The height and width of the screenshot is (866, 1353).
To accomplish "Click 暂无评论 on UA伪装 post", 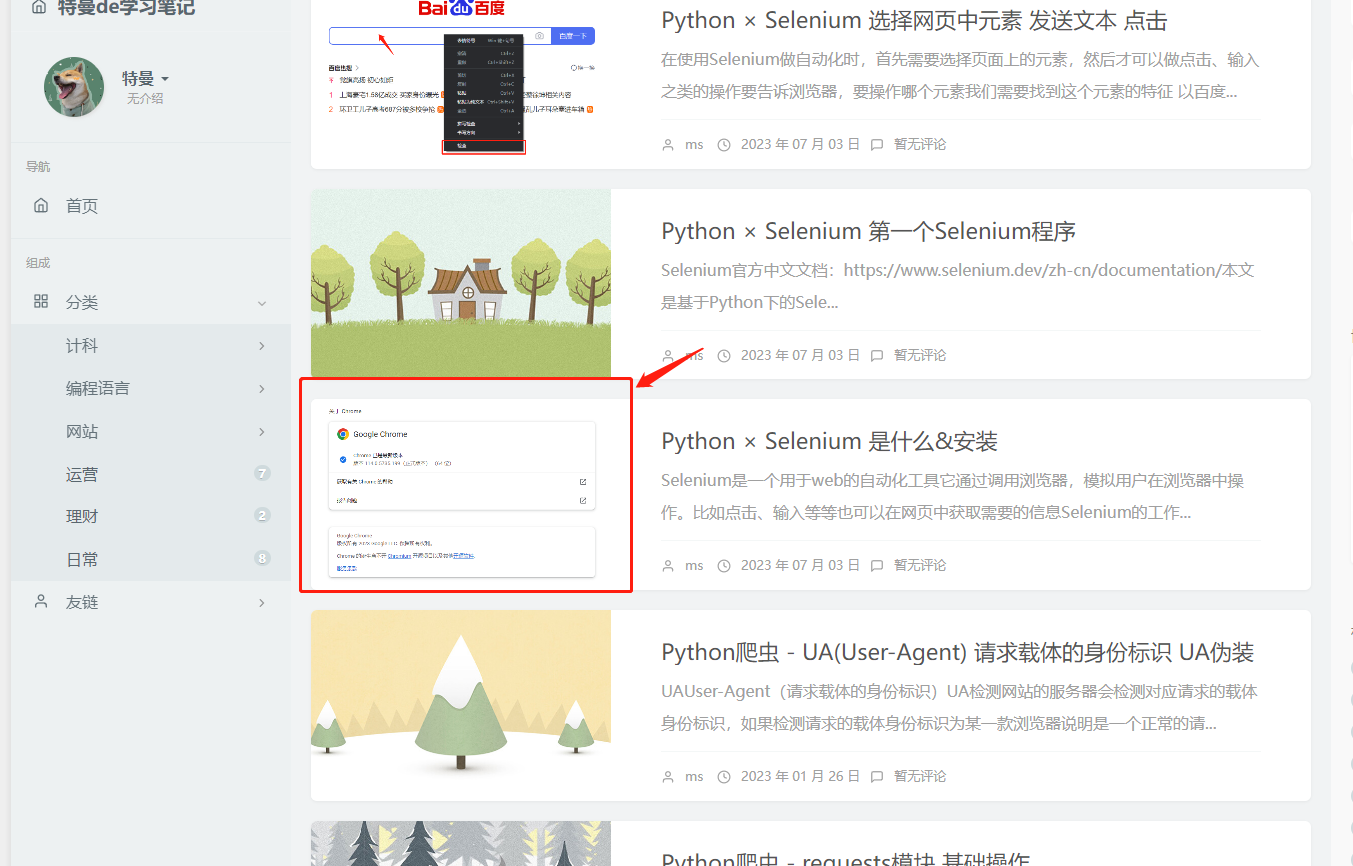I will click(920, 776).
